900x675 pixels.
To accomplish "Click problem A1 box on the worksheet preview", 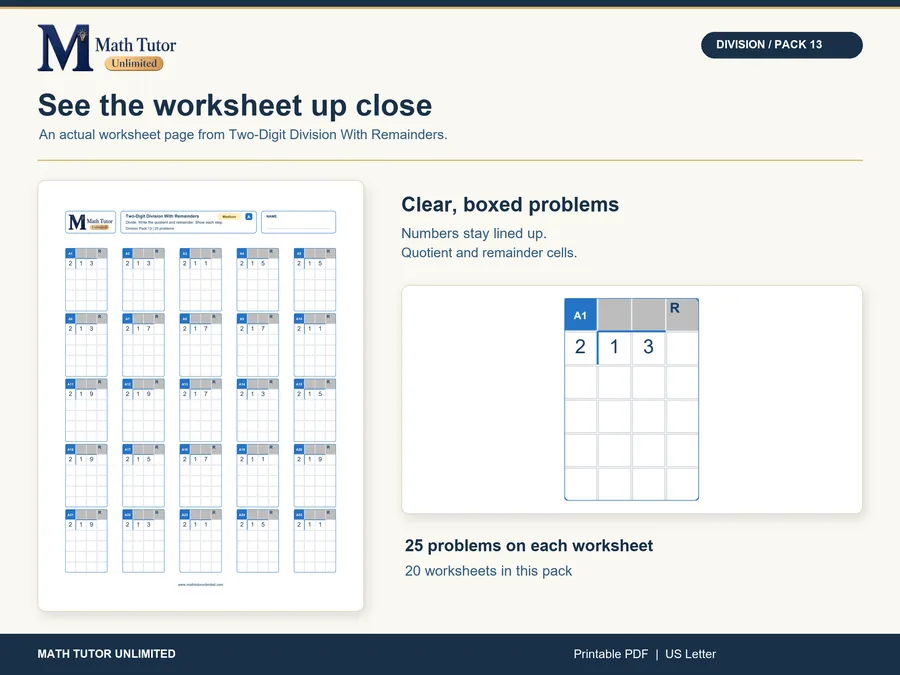I will click(86, 280).
